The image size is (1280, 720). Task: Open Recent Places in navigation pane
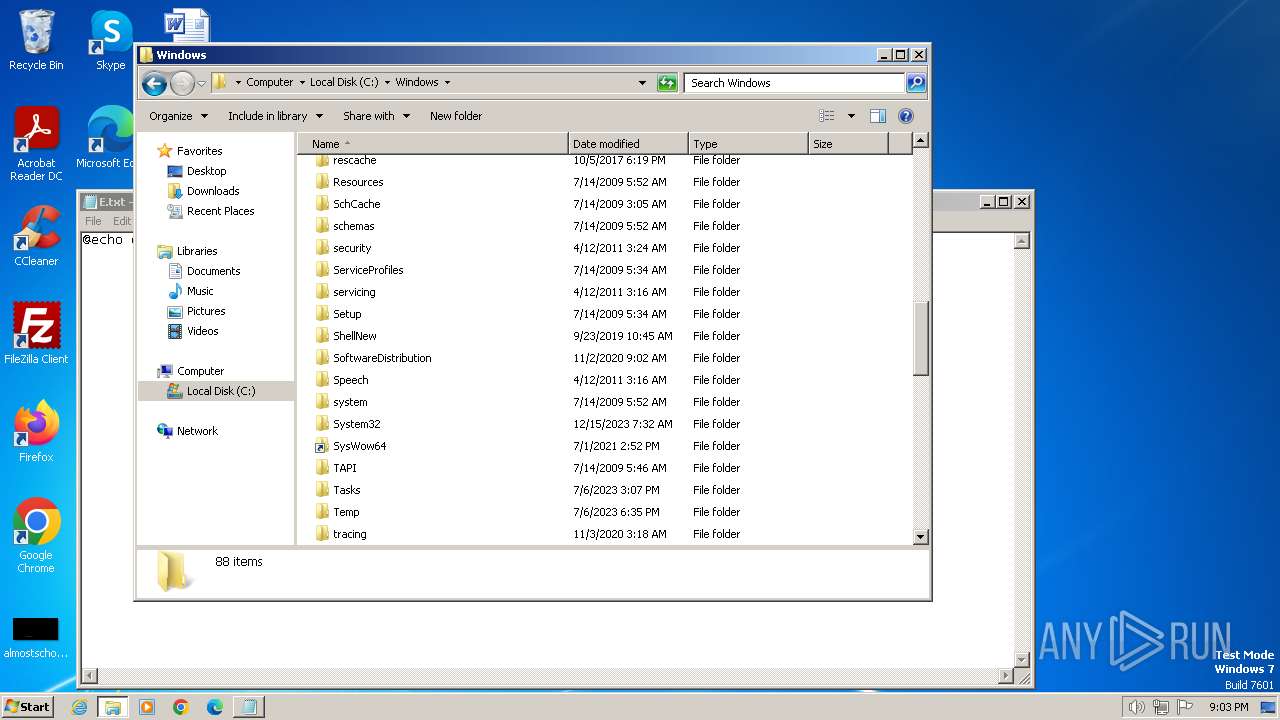220,211
